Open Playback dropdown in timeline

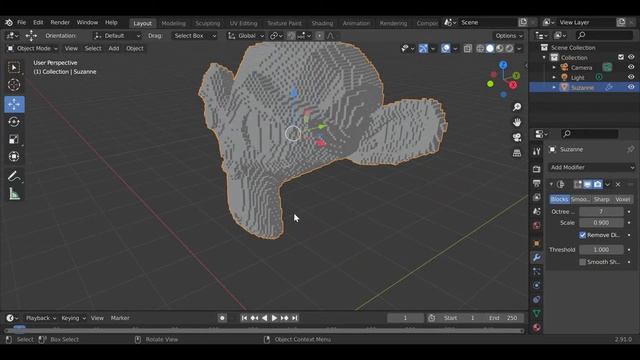pyautogui.click(x=41, y=318)
